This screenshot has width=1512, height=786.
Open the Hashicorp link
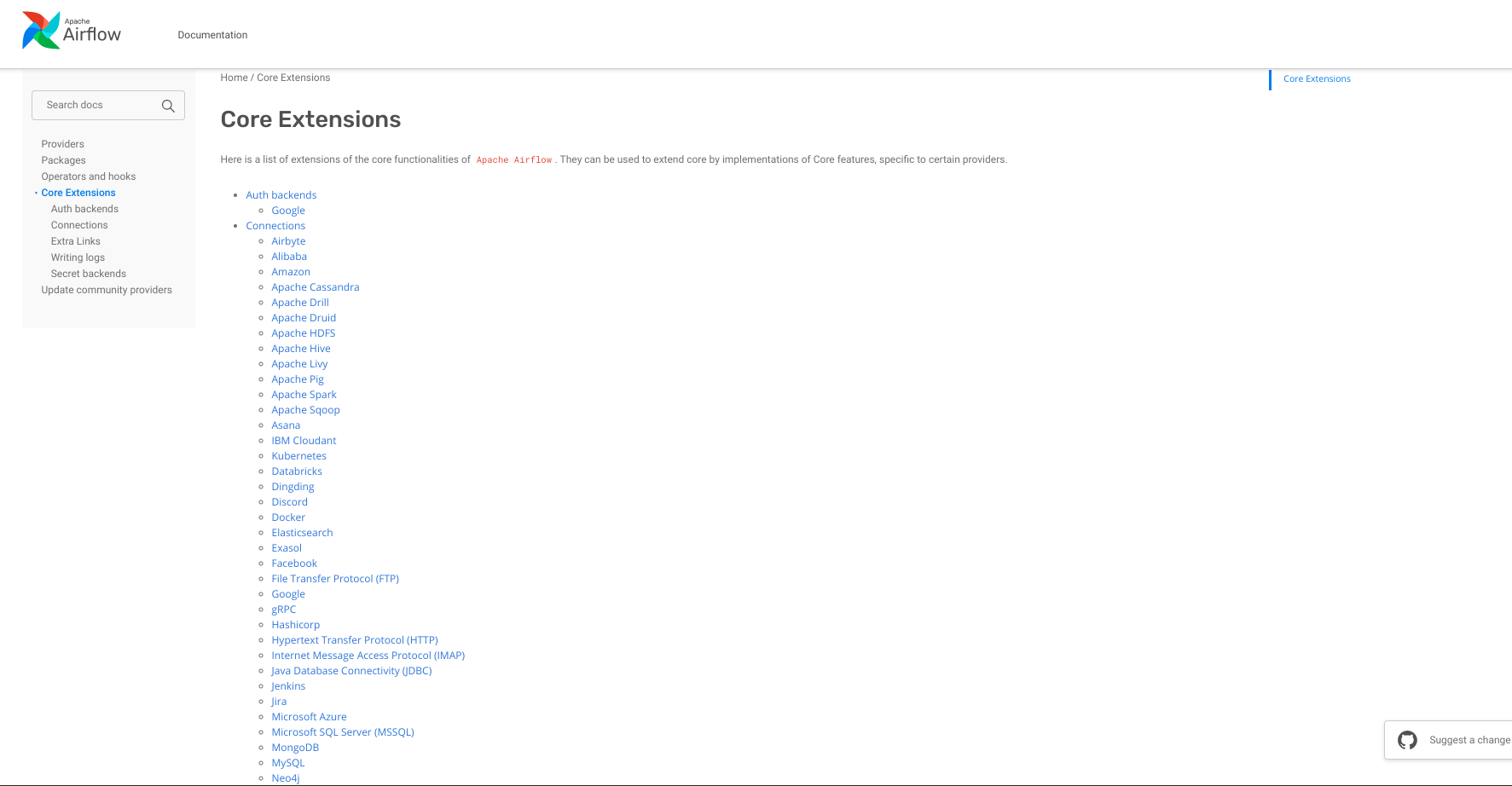tap(296, 625)
